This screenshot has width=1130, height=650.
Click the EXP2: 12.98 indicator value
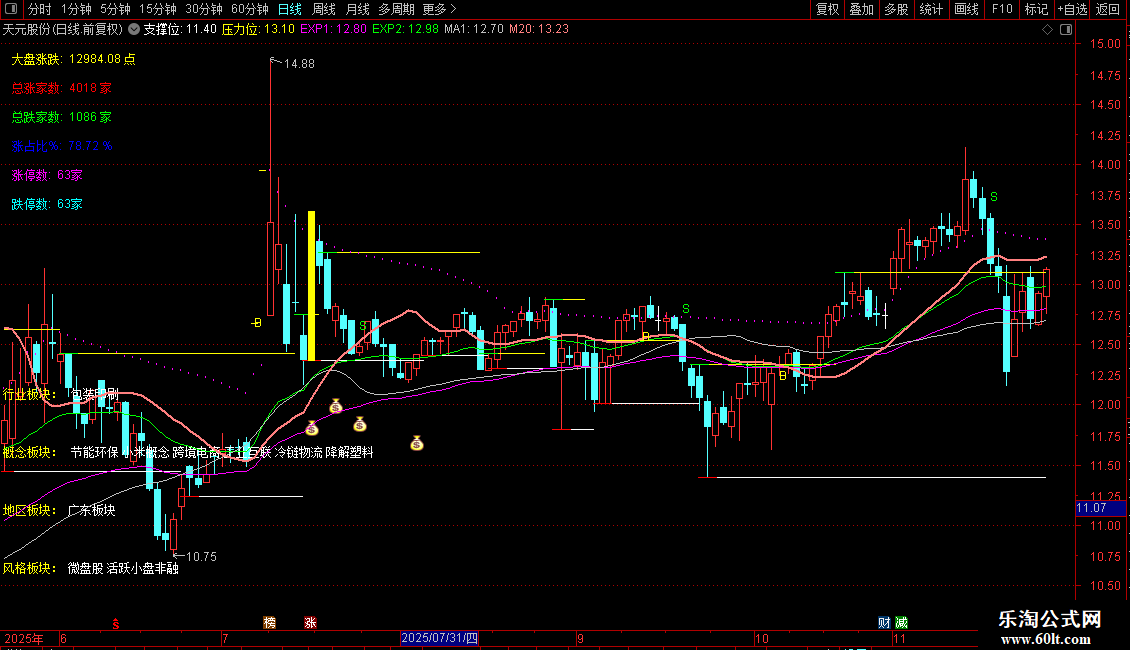(x=405, y=29)
